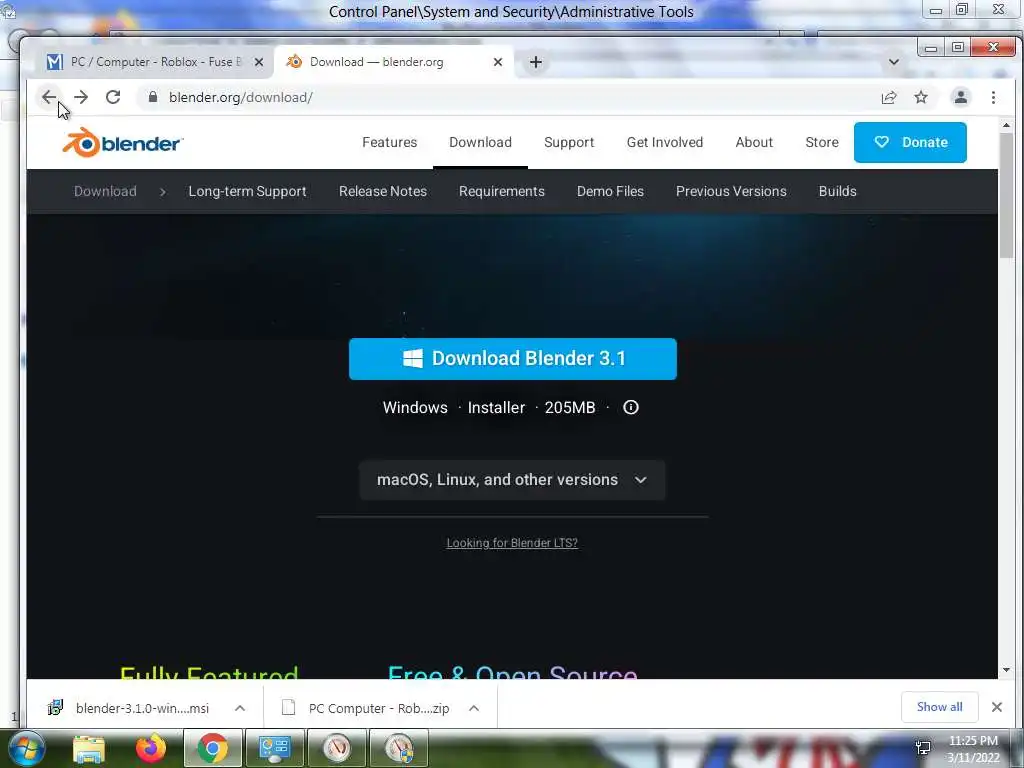Go forward using the browser forward arrow
Image resolution: width=1024 pixels, height=768 pixels.
coord(81,97)
